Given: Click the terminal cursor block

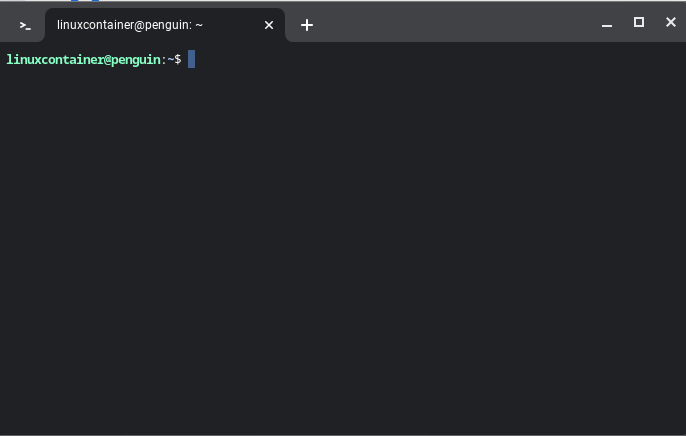Looking at the screenshot, I should pyautogui.click(x=191, y=59).
